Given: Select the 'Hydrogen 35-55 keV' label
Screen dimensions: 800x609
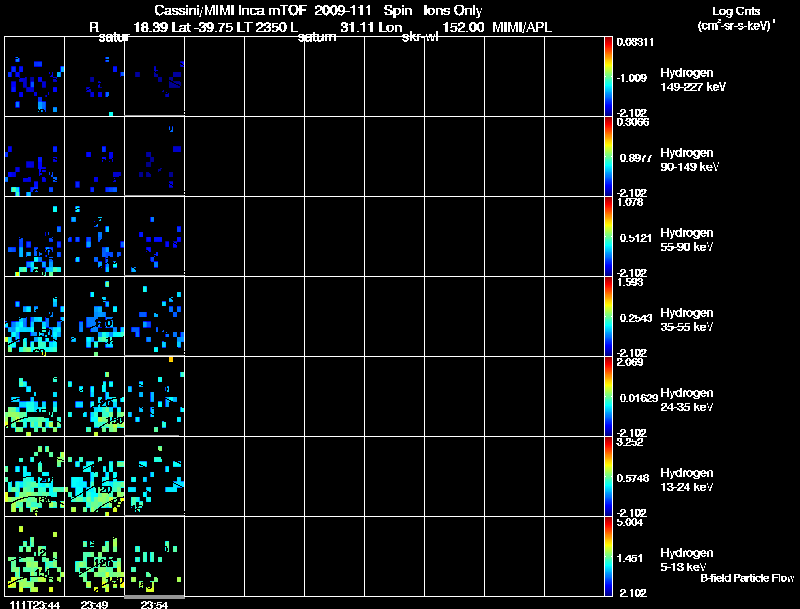Looking at the screenshot, I should click(x=687, y=320).
